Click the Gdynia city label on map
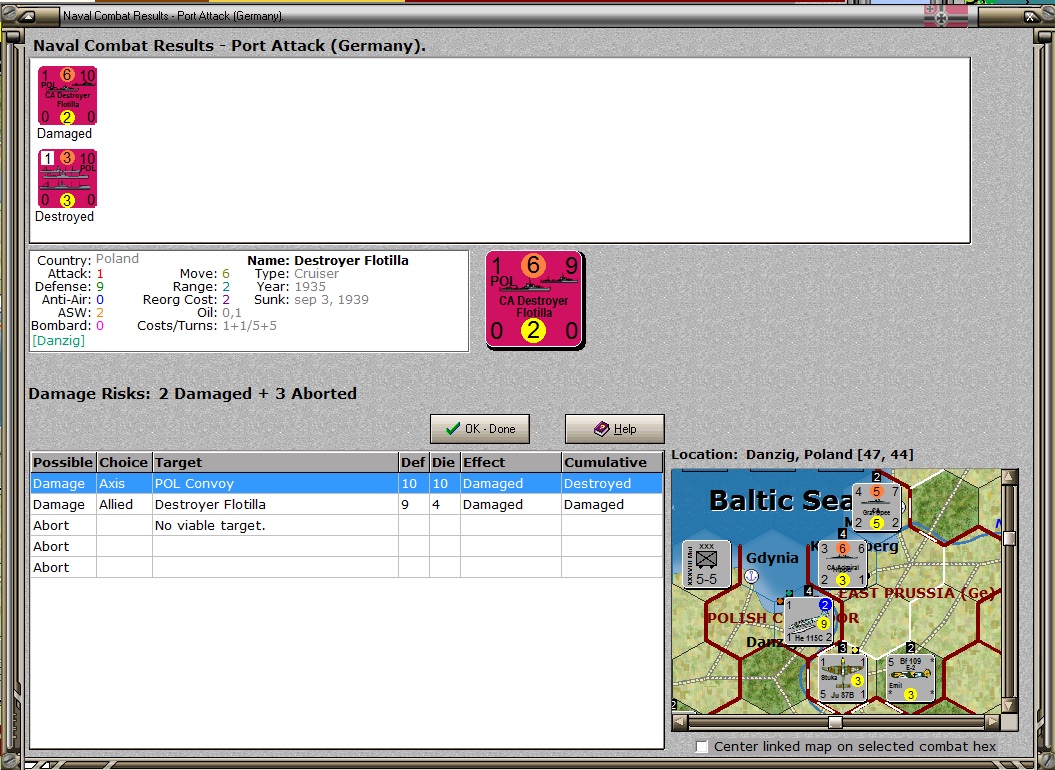The width and height of the screenshot is (1055, 770). [772, 558]
